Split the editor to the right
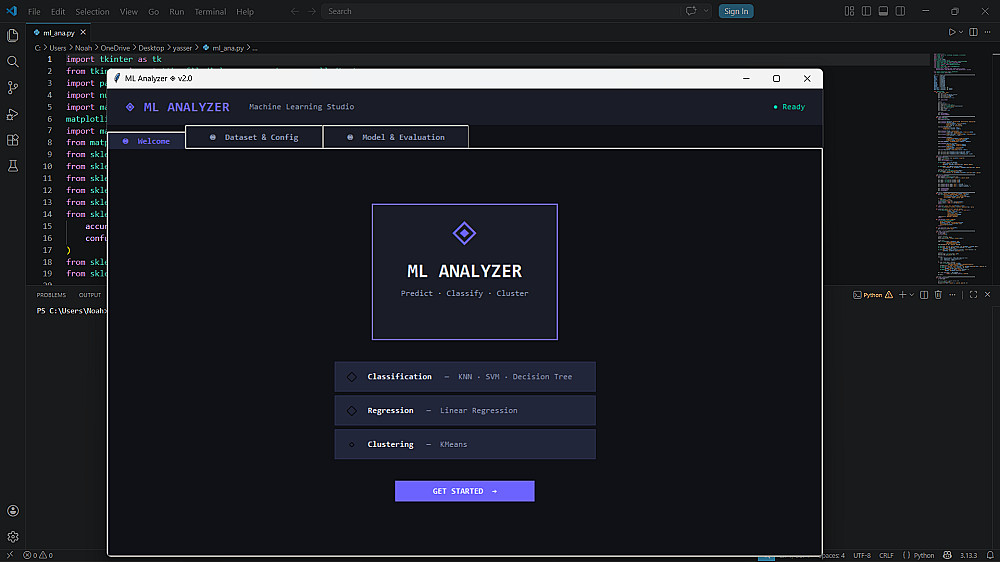The width and height of the screenshot is (1000, 562). click(973, 32)
